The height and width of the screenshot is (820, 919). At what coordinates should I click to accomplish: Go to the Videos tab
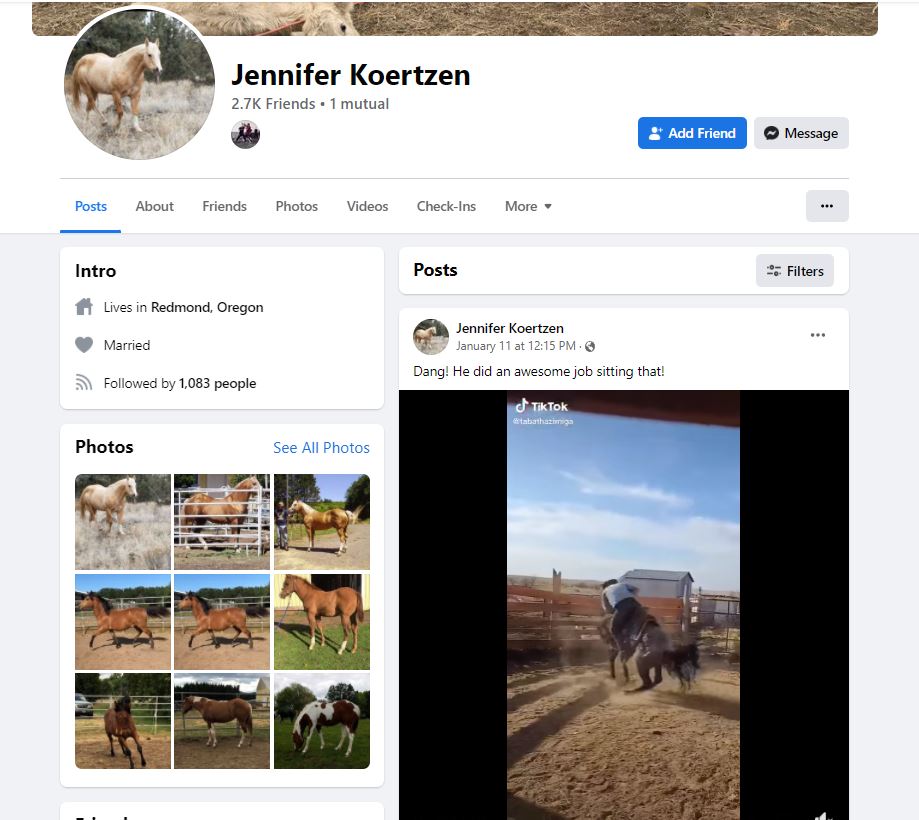click(x=367, y=206)
